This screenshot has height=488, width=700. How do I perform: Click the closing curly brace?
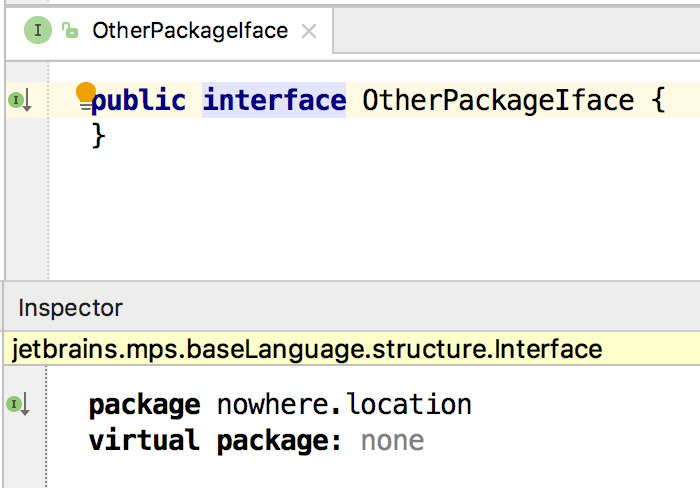tap(98, 135)
